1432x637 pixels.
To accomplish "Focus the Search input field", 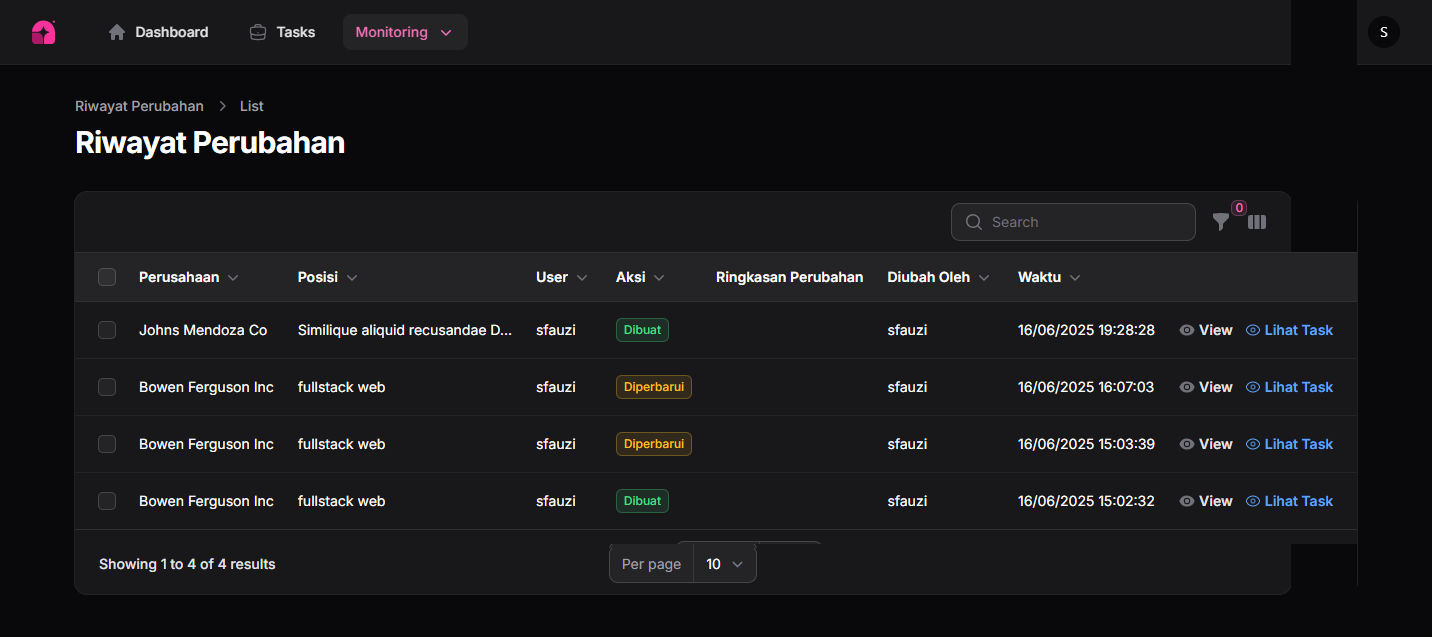I will pyautogui.click(x=1073, y=222).
